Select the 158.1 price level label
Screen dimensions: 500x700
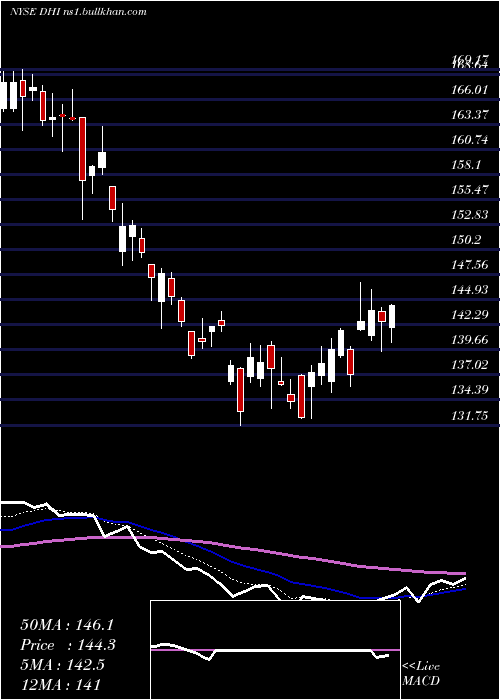coord(466,165)
